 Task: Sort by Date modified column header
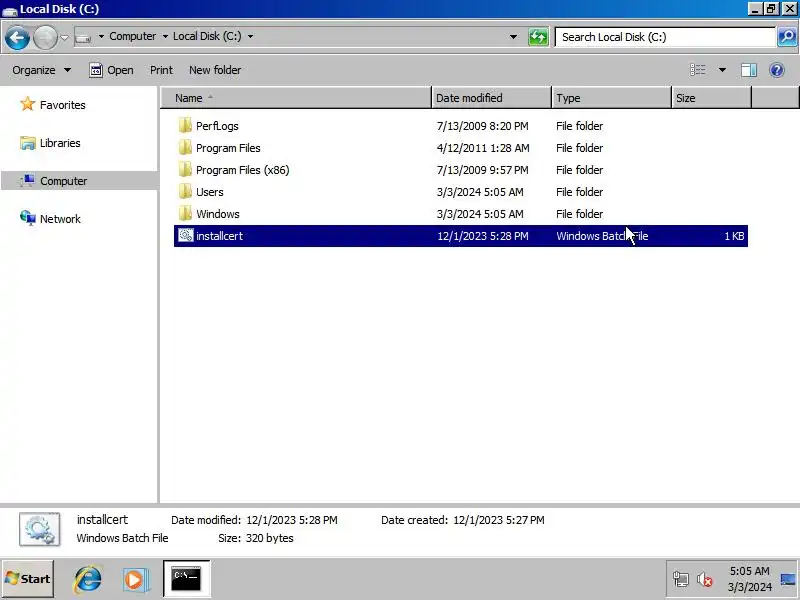coord(492,98)
